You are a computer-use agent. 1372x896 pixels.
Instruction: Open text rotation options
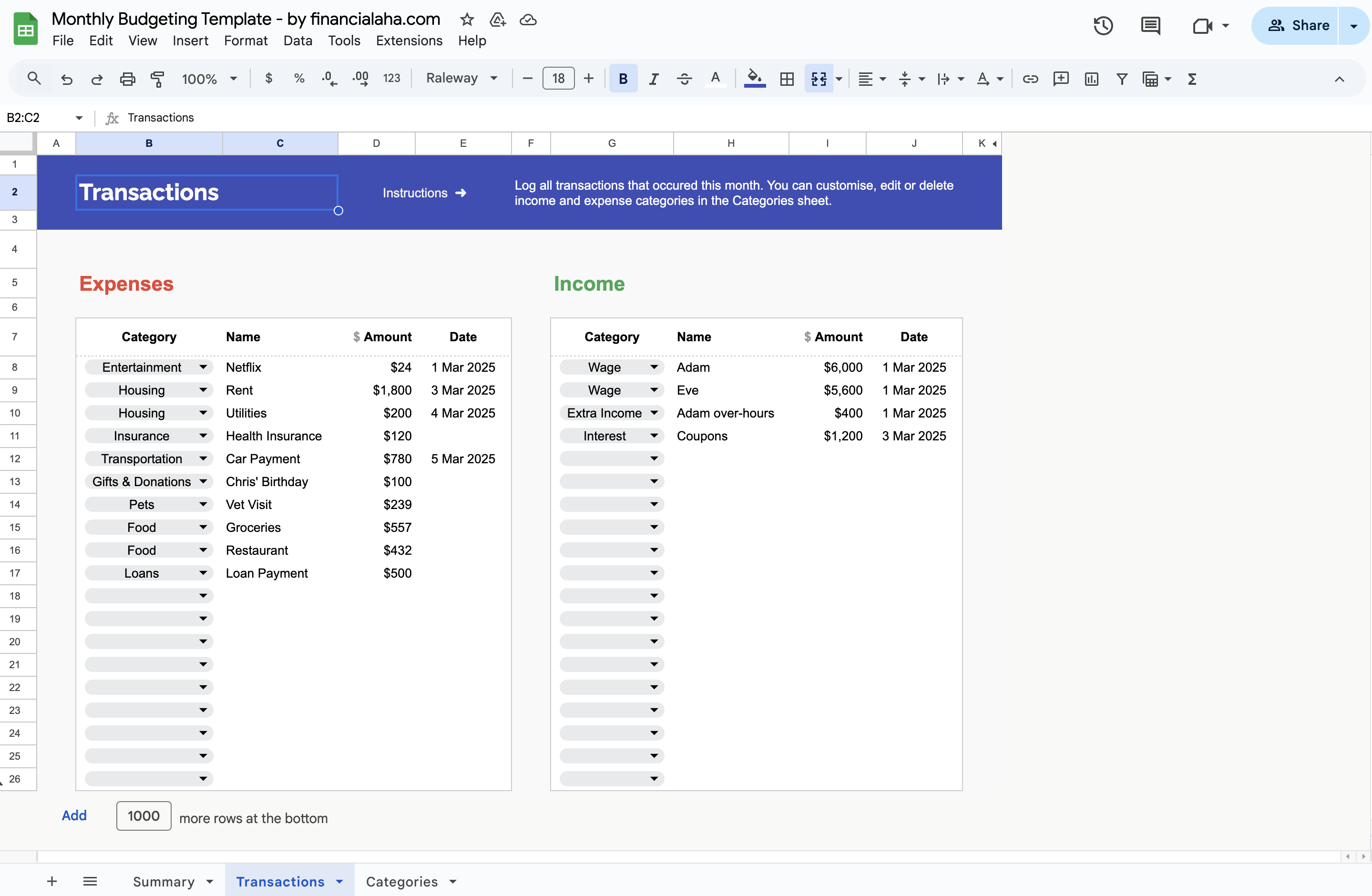point(990,78)
